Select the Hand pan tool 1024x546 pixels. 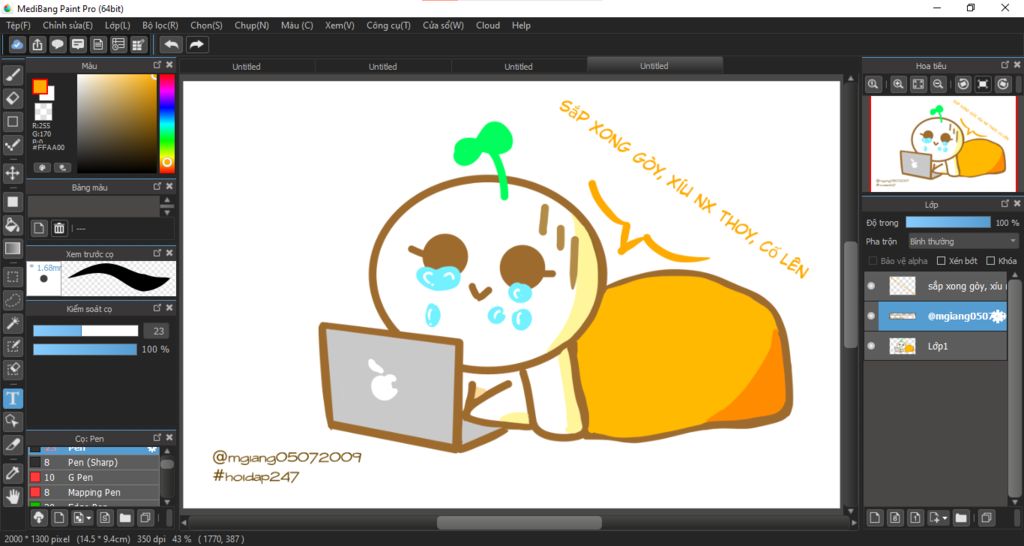pyautogui.click(x=12, y=496)
